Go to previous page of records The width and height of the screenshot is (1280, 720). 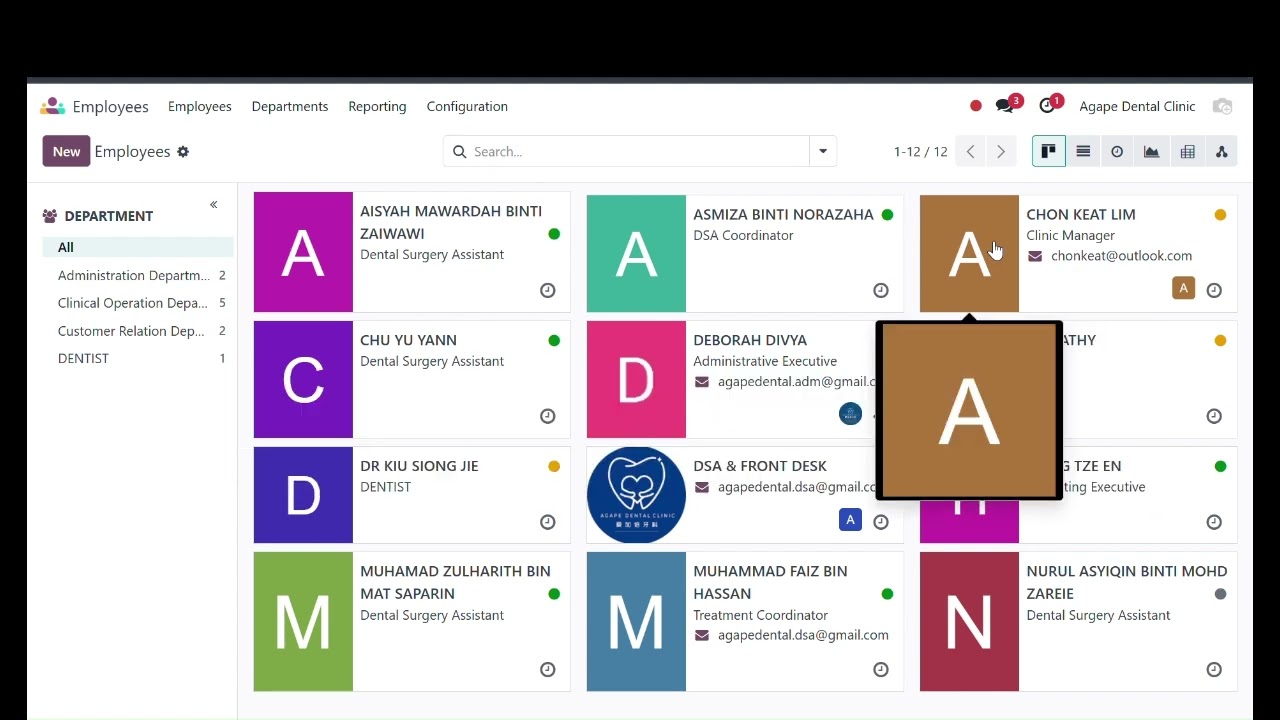tap(970, 152)
